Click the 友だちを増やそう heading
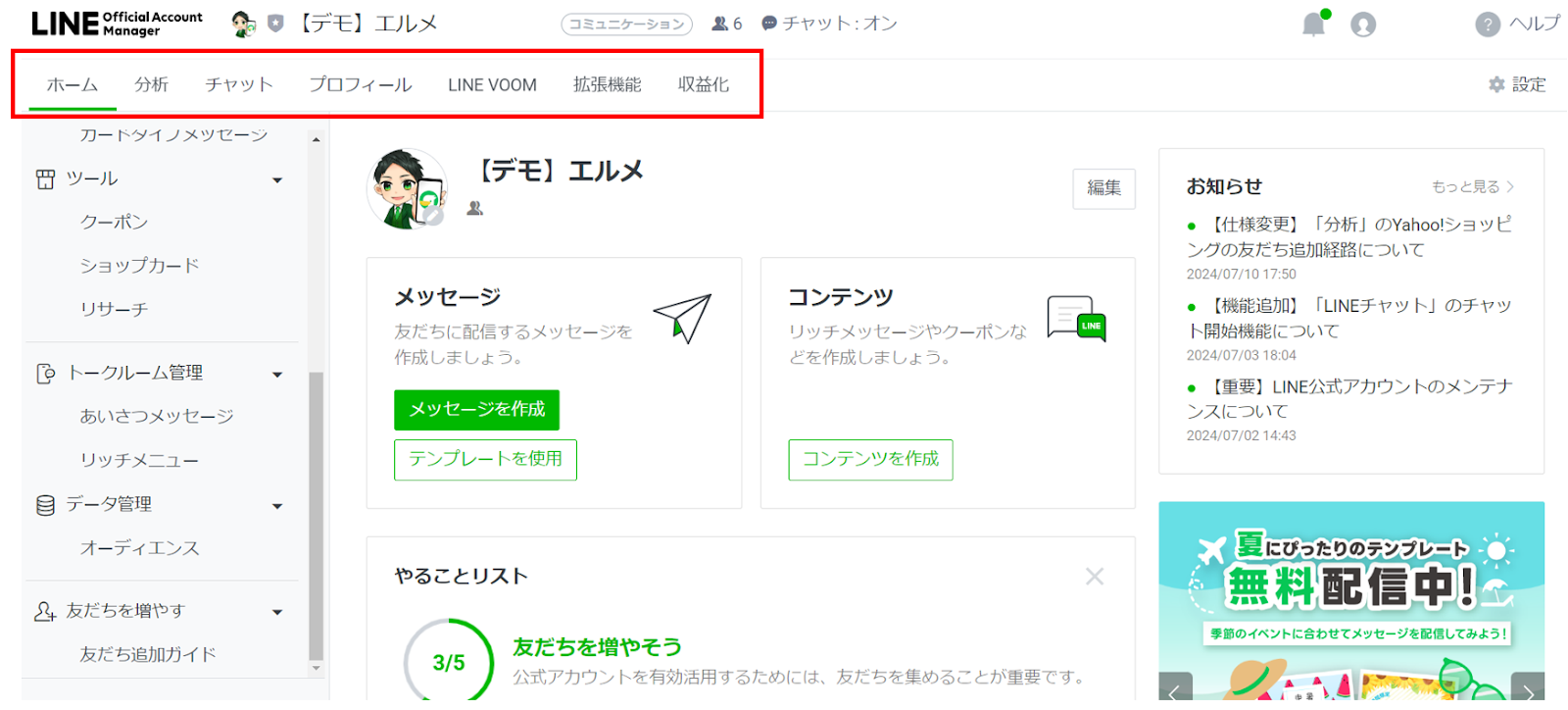1568x710 pixels. coord(598,648)
